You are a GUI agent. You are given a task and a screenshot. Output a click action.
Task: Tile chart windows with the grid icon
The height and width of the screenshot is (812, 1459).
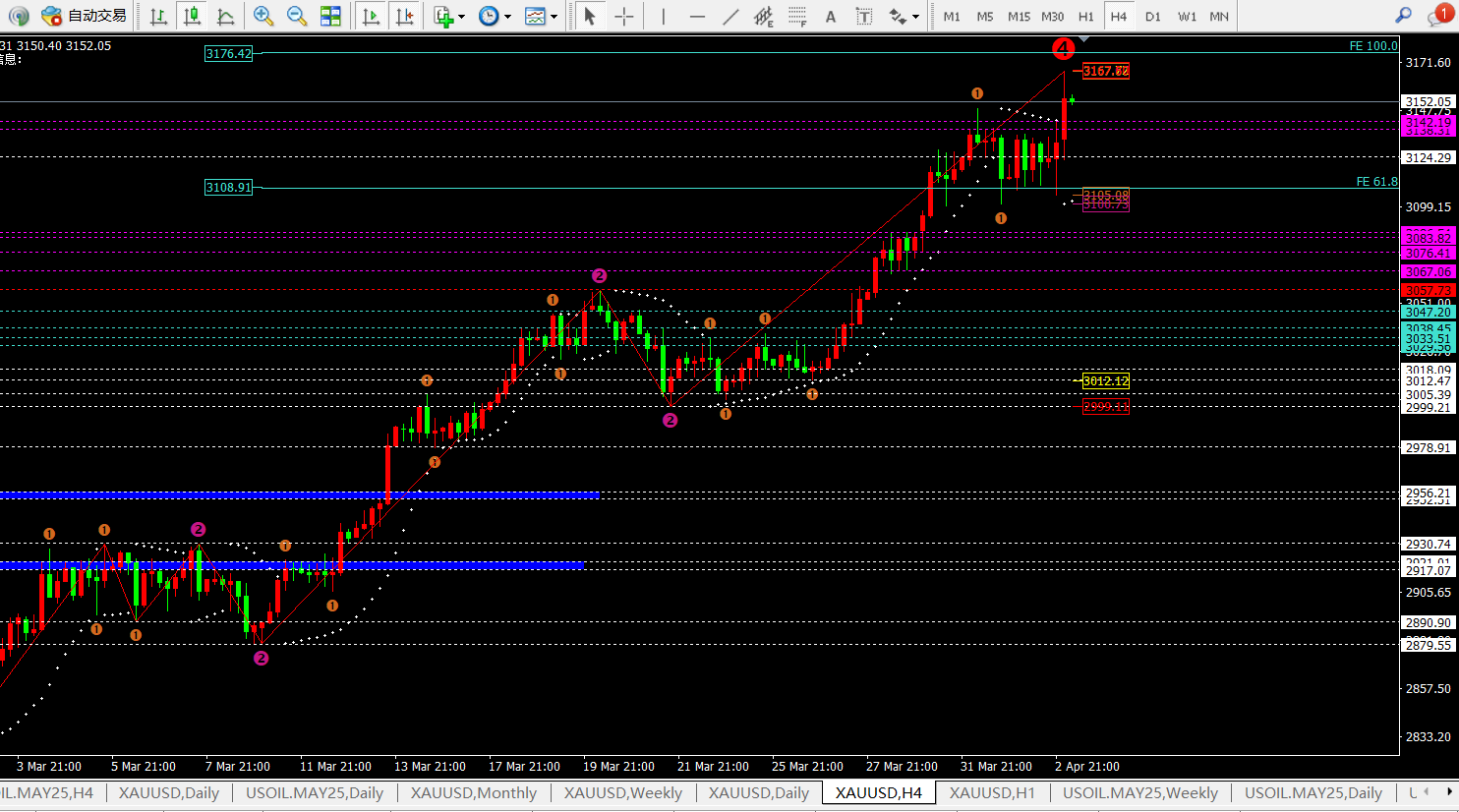pos(330,16)
